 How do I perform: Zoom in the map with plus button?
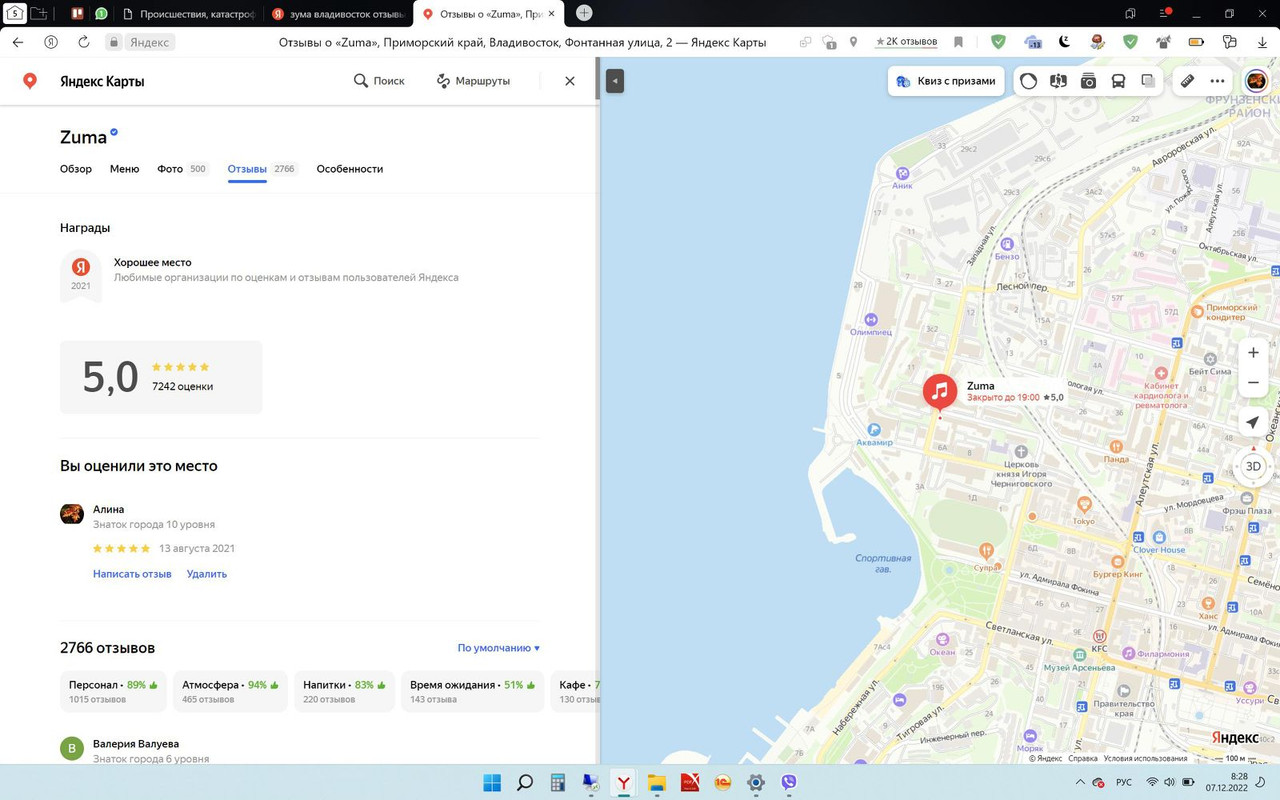[x=1253, y=352]
